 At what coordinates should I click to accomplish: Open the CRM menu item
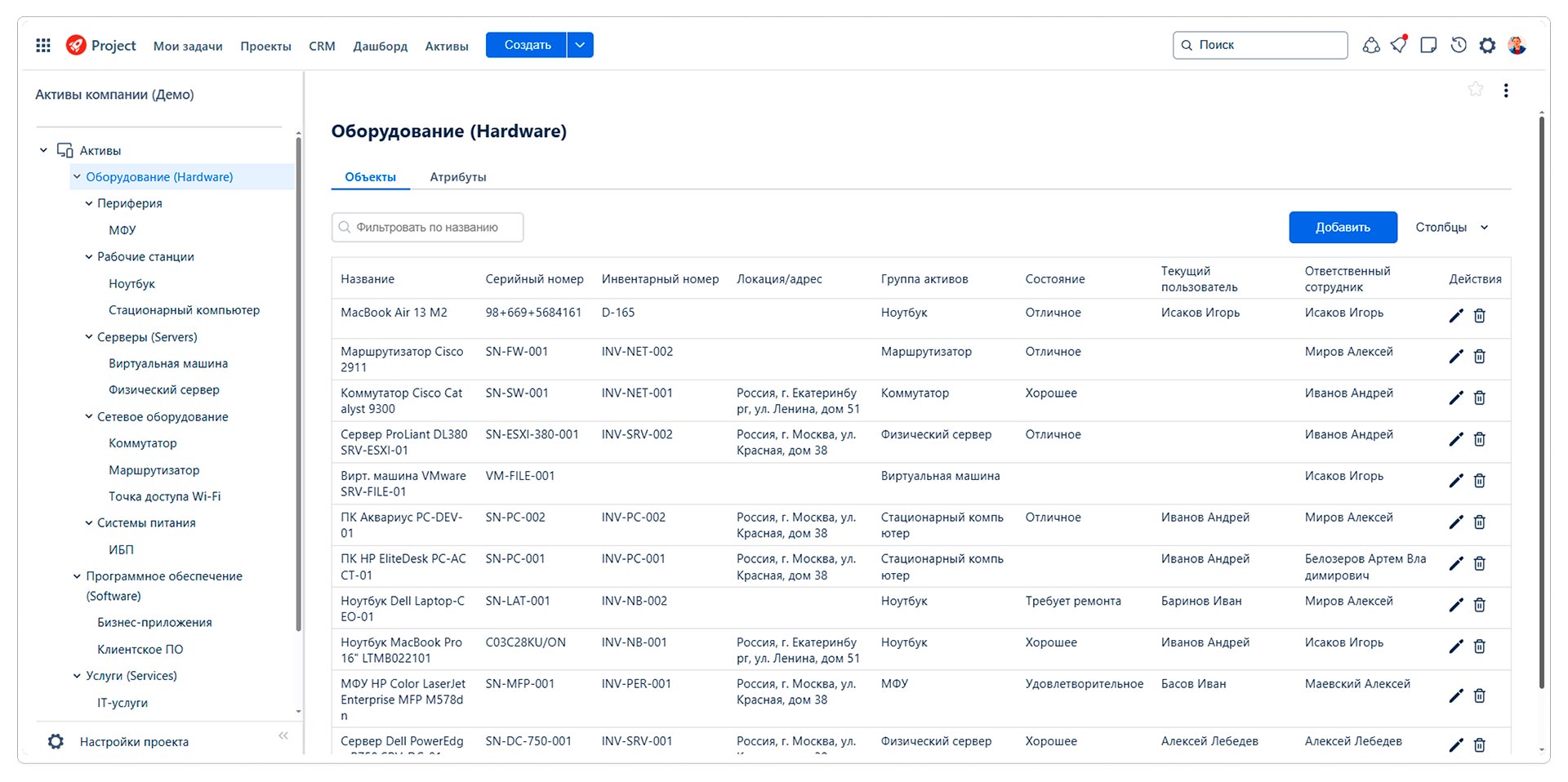[321, 47]
